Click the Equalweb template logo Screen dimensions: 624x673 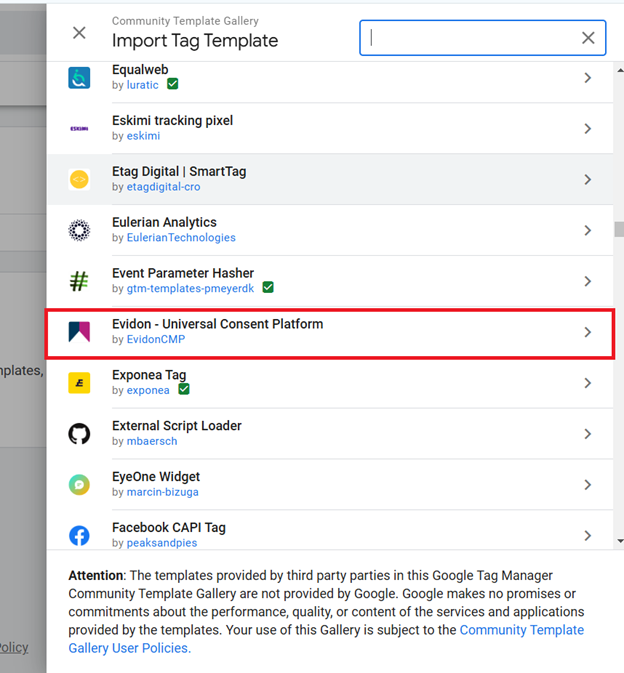(79, 78)
